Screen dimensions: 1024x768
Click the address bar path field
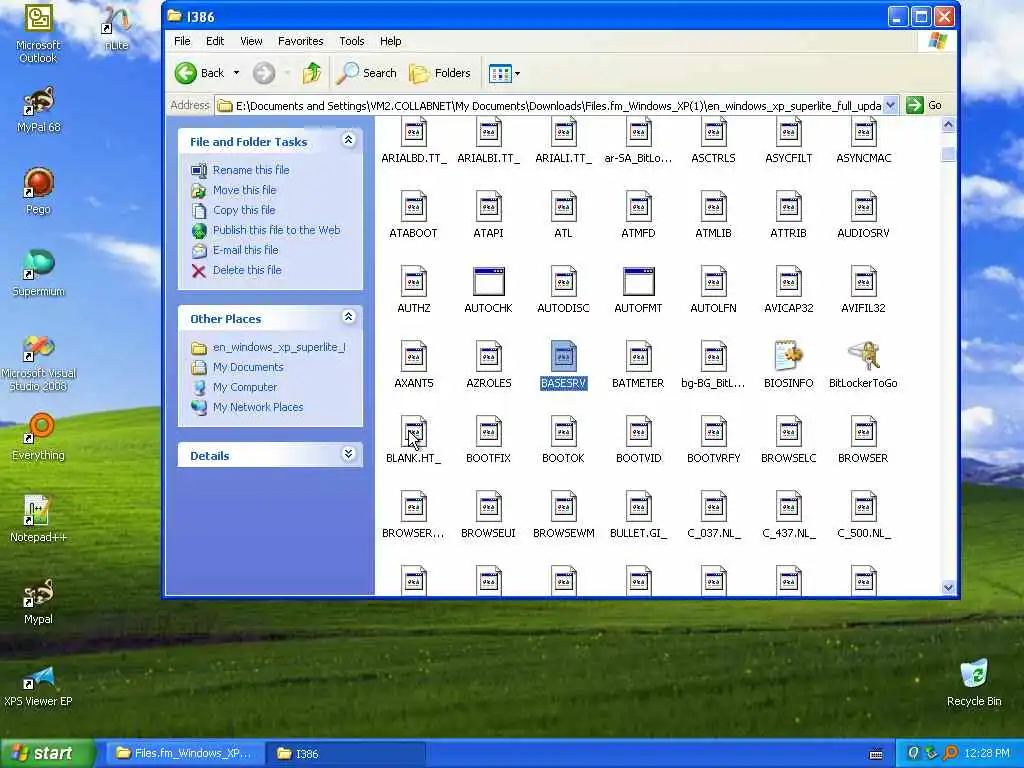(x=557, y=105)
